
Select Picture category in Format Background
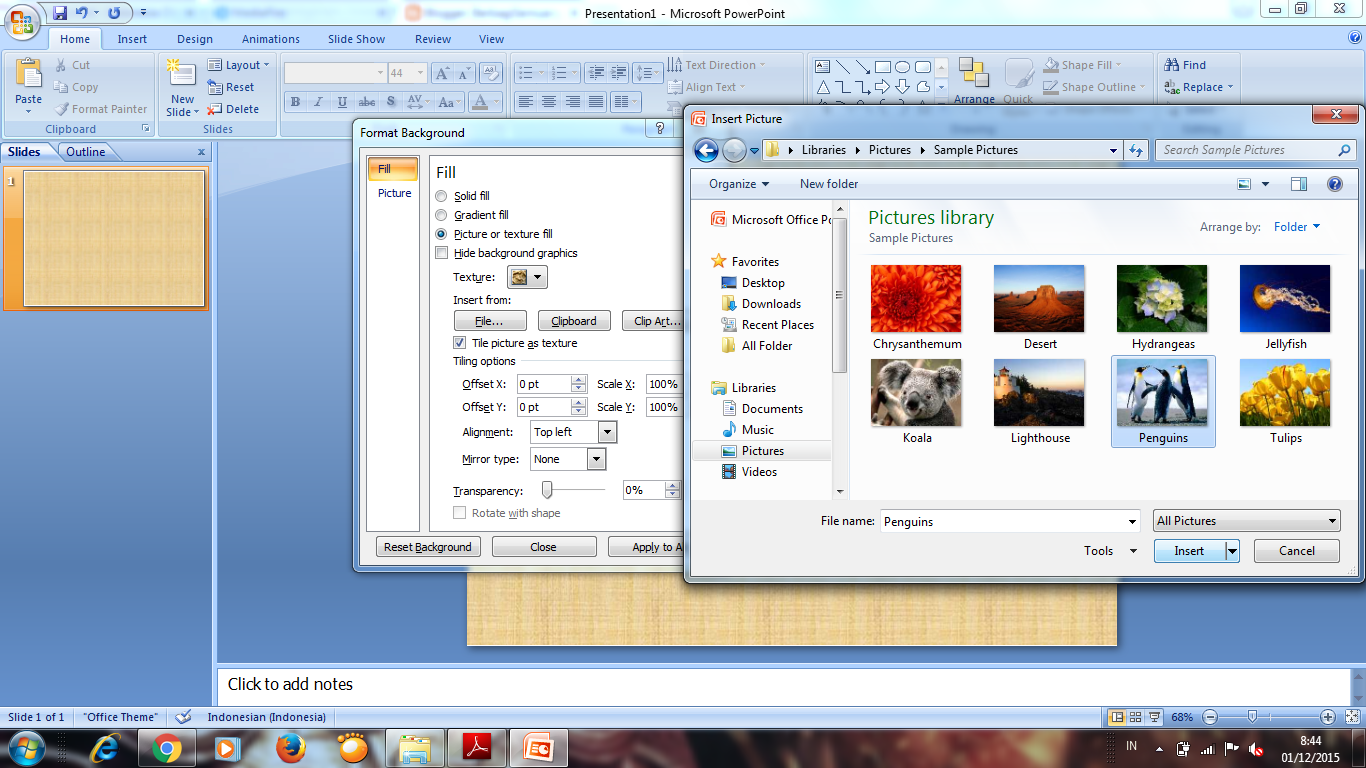(394, 193)
